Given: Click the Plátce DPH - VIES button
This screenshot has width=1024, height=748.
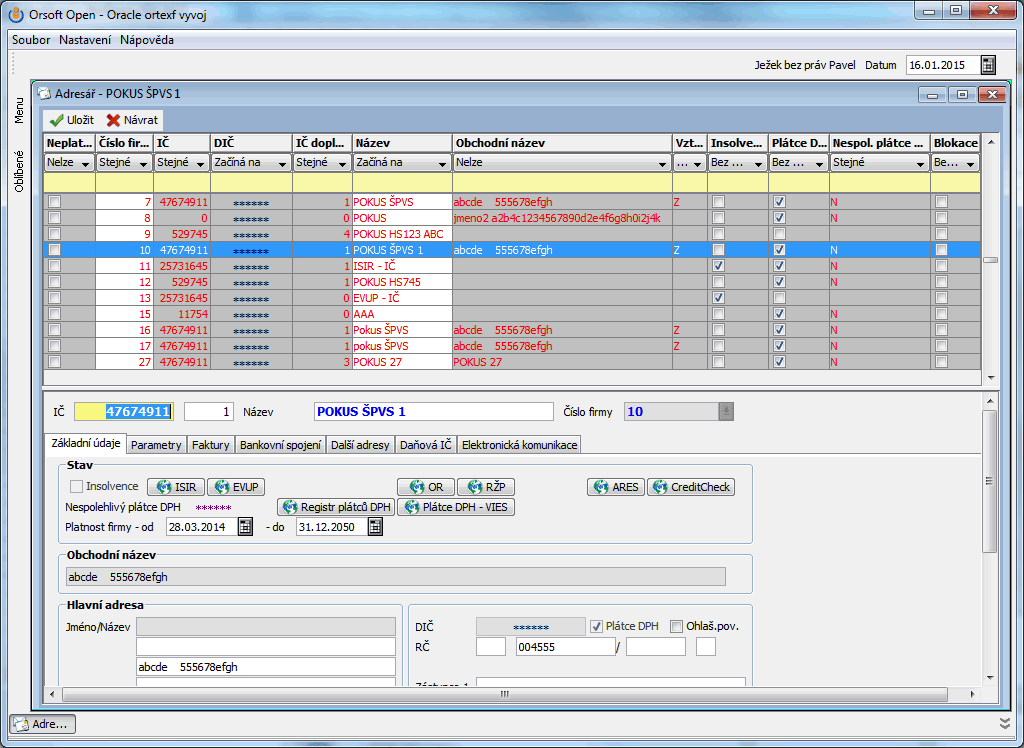Looking at the screenshot, I should point(456,507).
